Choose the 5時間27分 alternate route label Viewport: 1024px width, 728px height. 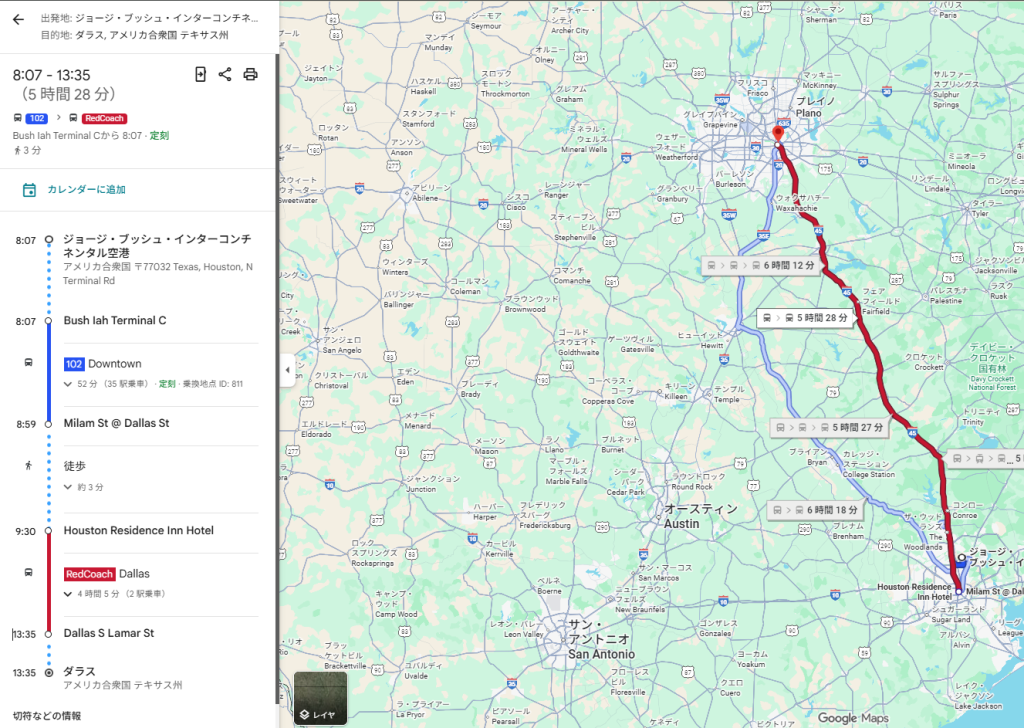click(829, 428)
